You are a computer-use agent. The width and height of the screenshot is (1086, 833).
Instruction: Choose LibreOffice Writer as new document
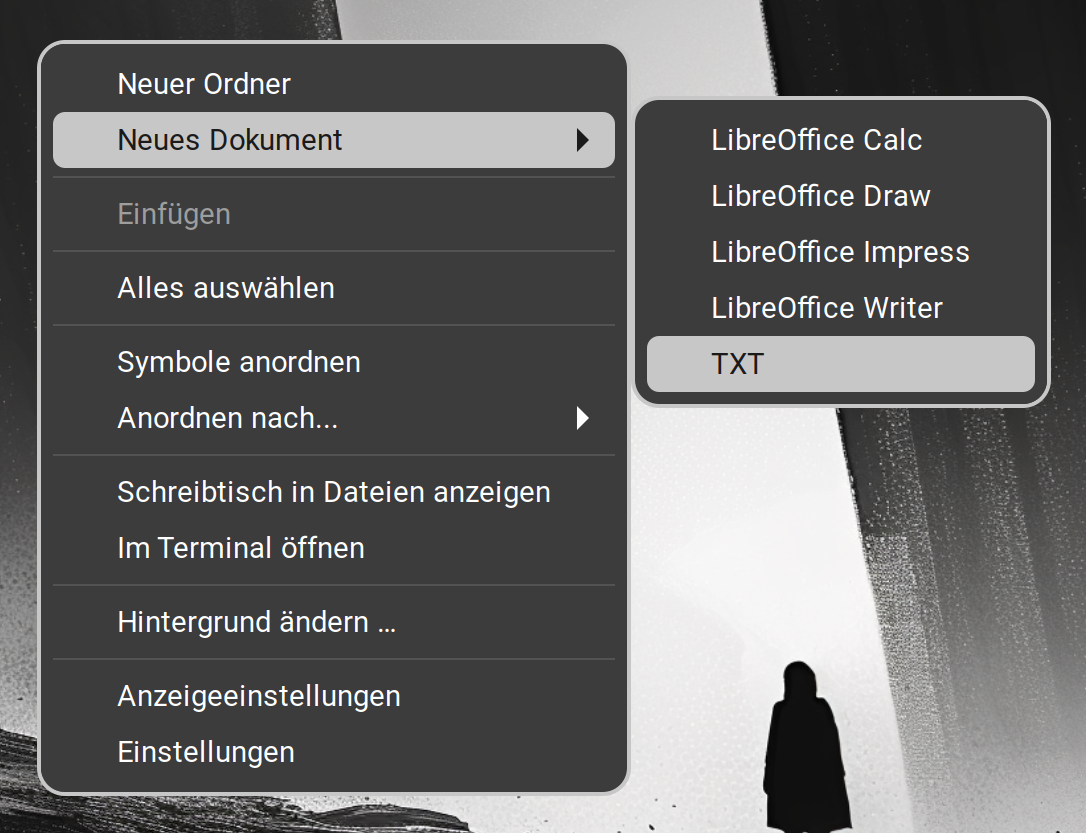point(827,308)
